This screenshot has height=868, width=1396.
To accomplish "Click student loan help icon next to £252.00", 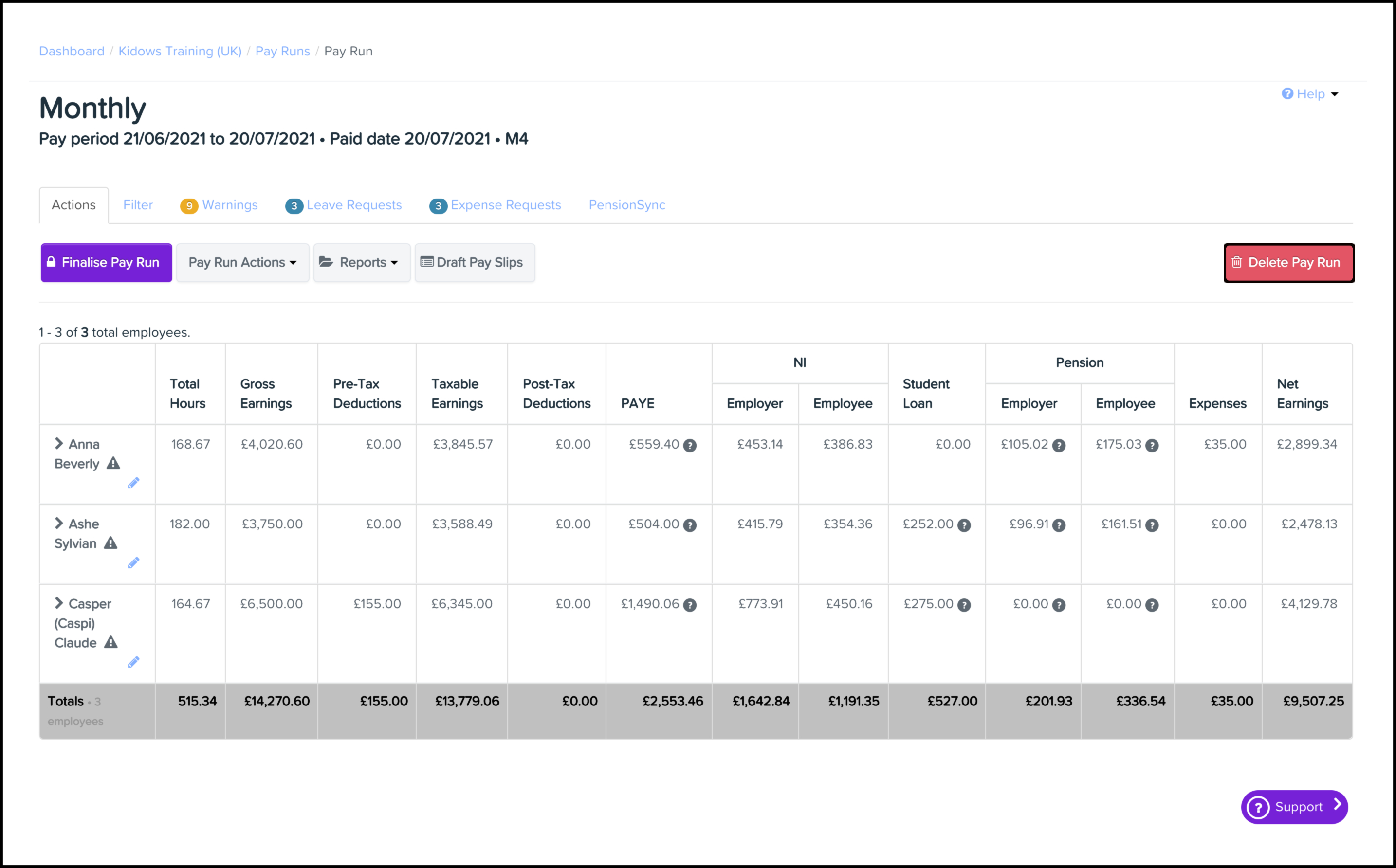I will [x=964, y=525].
